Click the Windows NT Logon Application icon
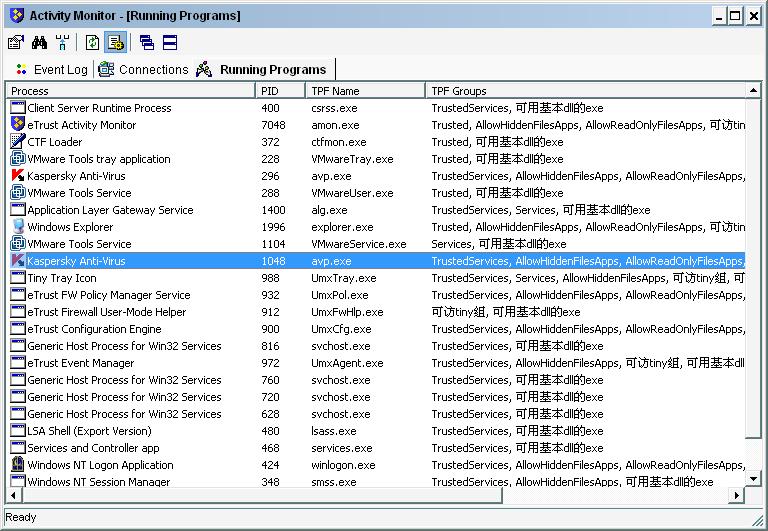Image resolution: width=768 pixels, height=531 pixels. (18, 464)
